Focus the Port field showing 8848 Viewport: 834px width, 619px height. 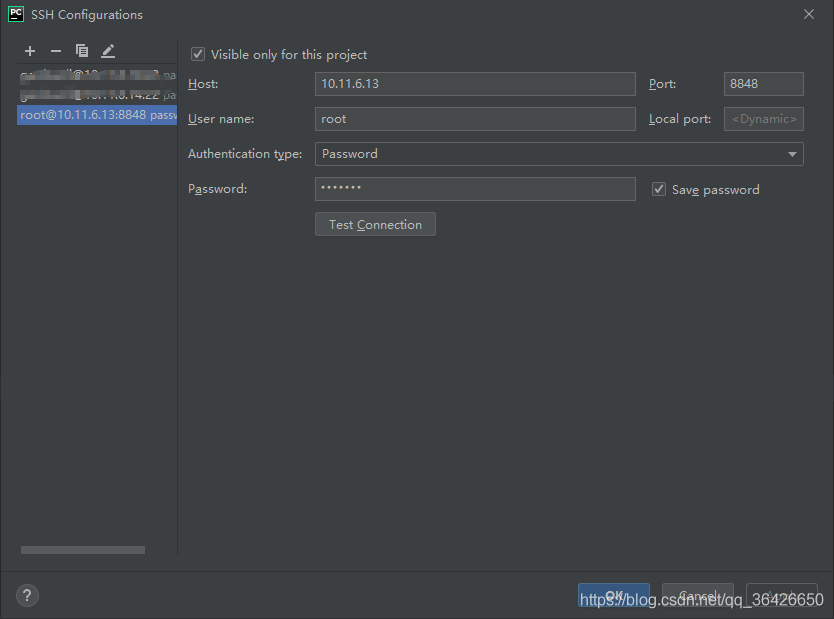click(x=763, y=84)
